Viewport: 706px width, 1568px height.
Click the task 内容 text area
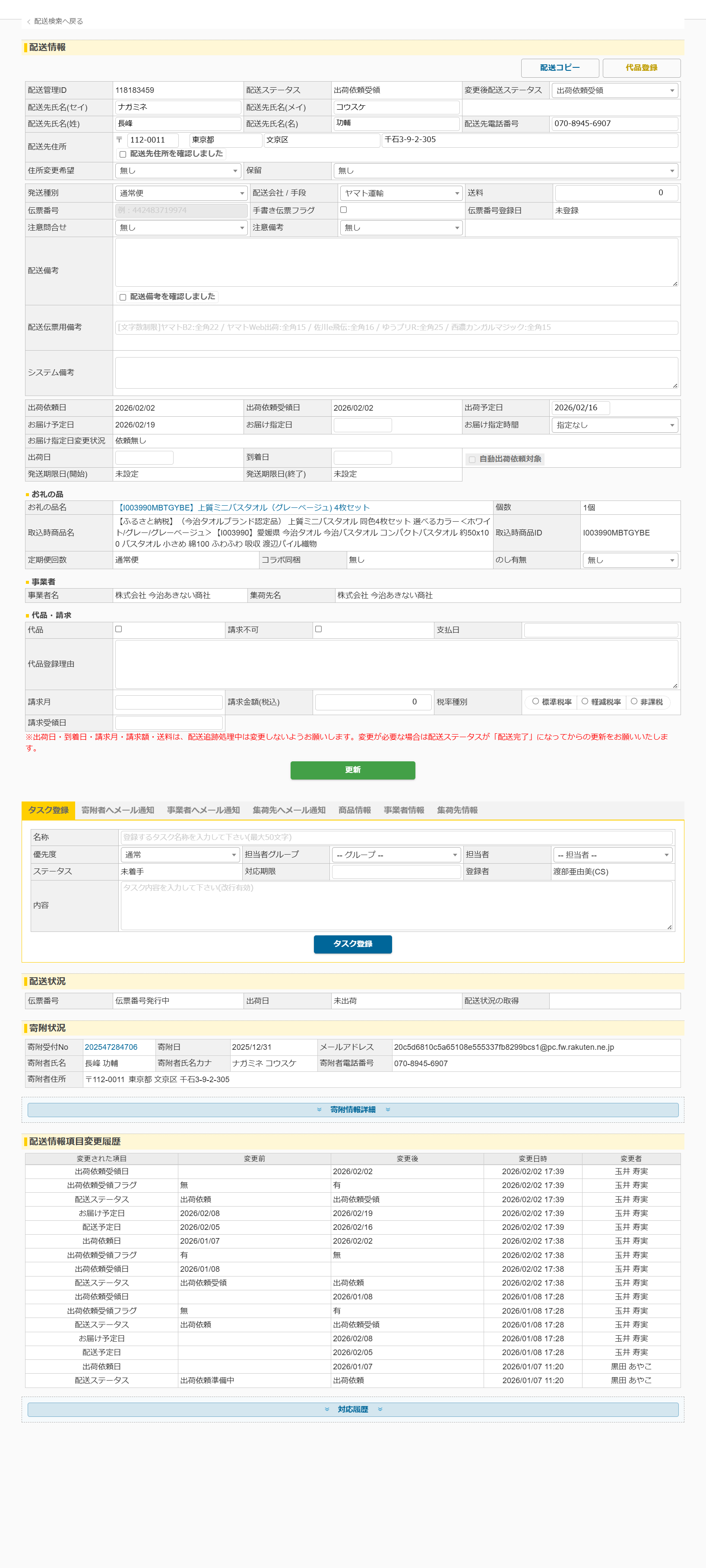click(x=396, y=906)
